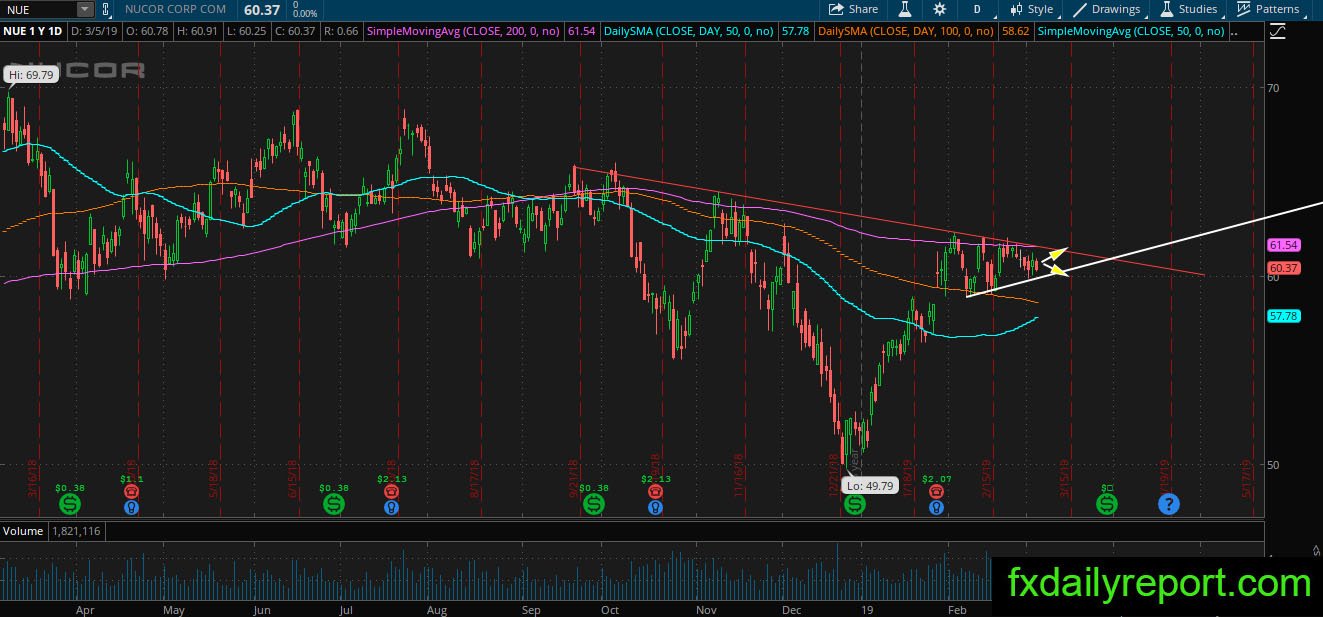Viewport: 1323px width, 617px height.
Task: Click the $0.38 dividend icon near October
Action: (593, 504)
